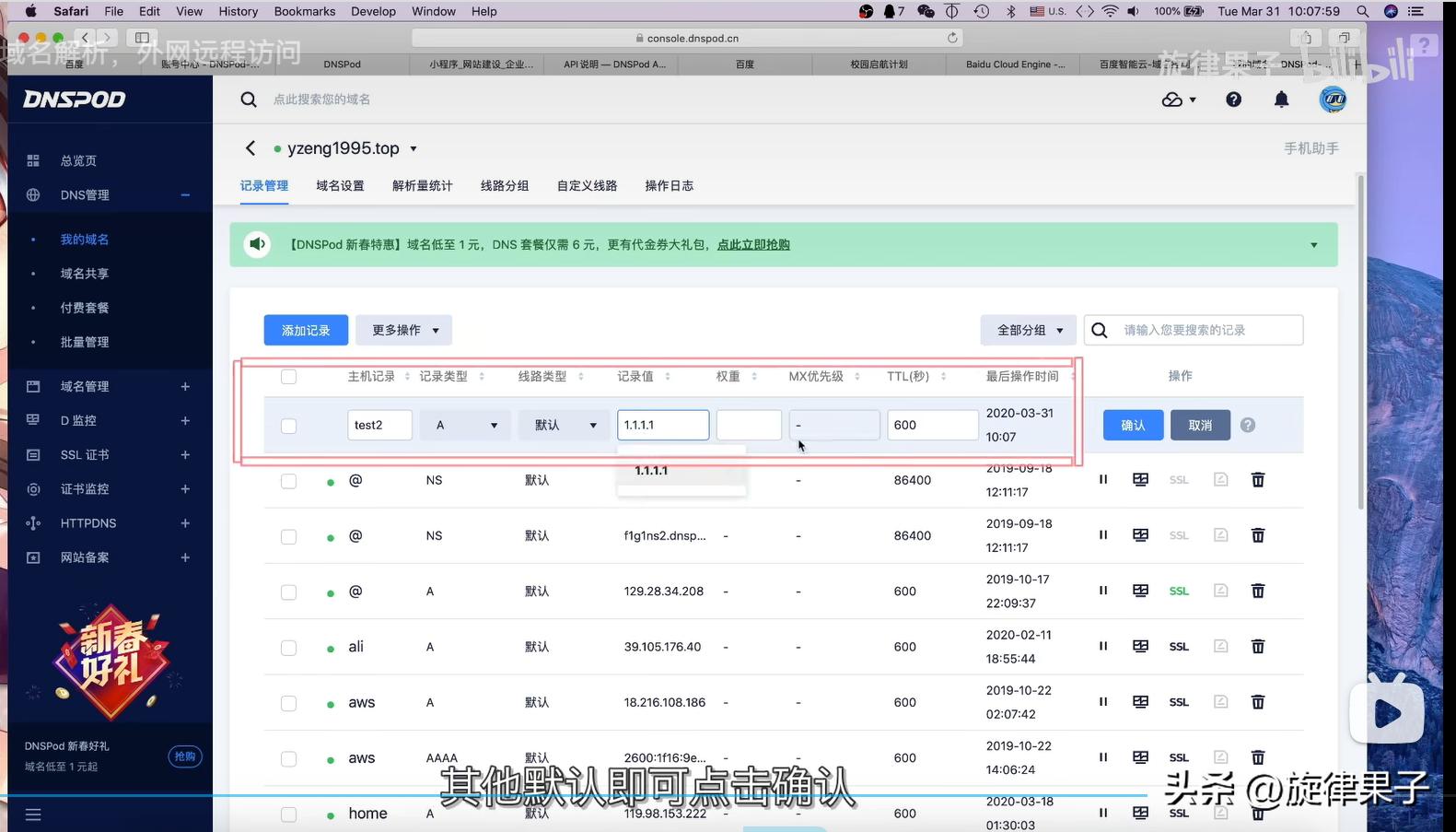Click the announcement speaker icon
The image size is (1456, 832).
point(257,244)
